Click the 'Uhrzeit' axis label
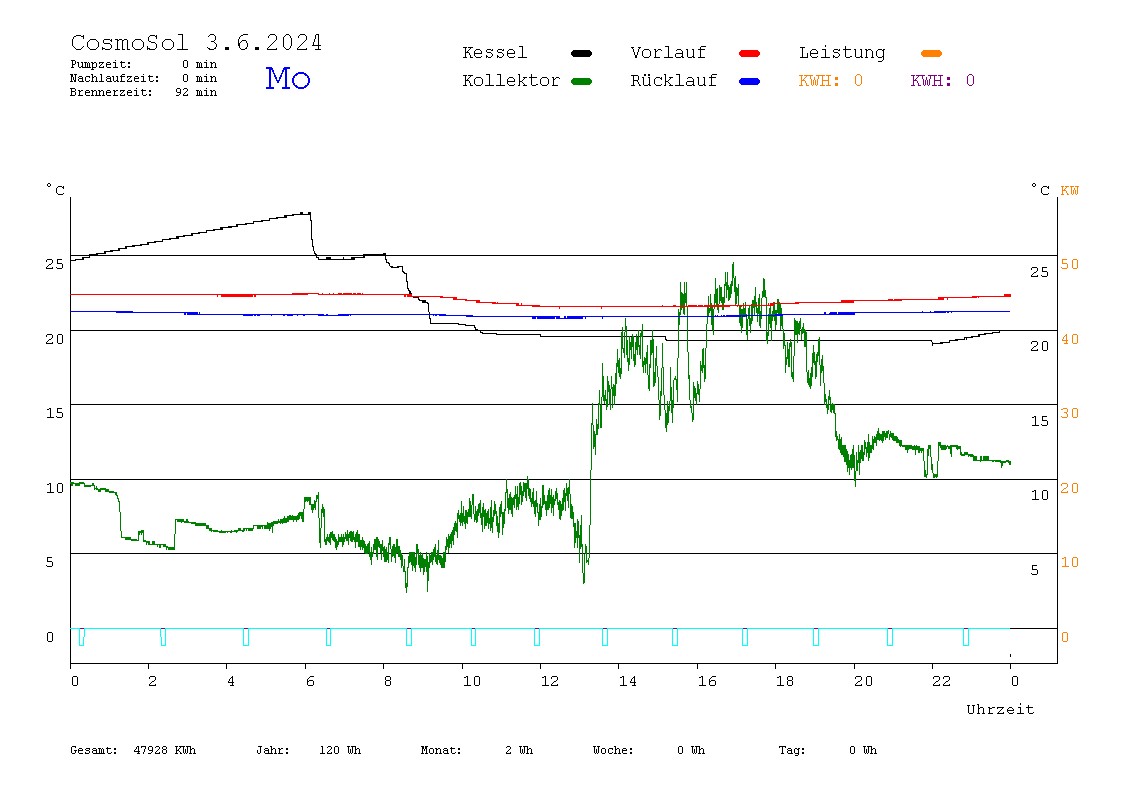 [1000, 709]
